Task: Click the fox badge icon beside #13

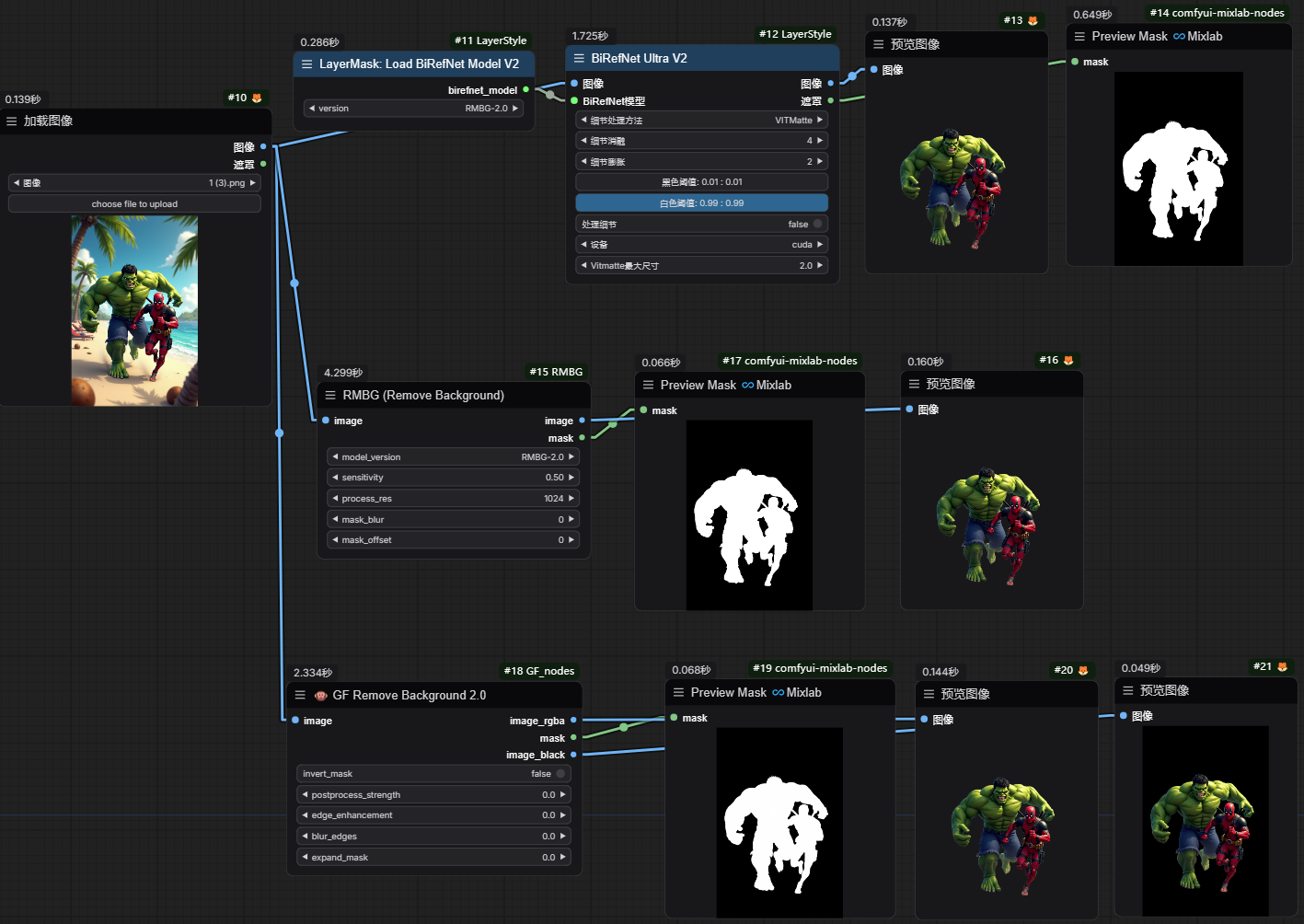Action: point(1033,20)
